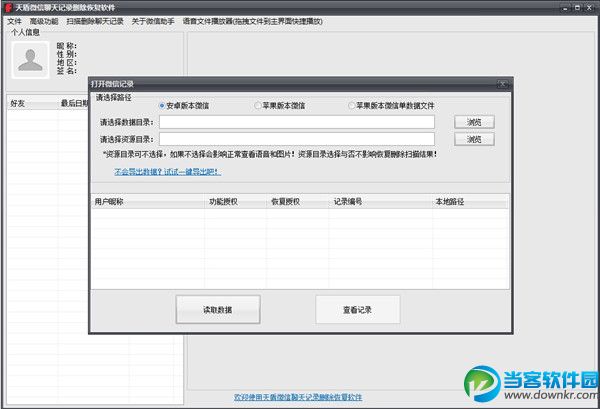Viewport: 600px width, 409px height.
Task: Click 浏览 button for resource directory
Action: [474, 139]
